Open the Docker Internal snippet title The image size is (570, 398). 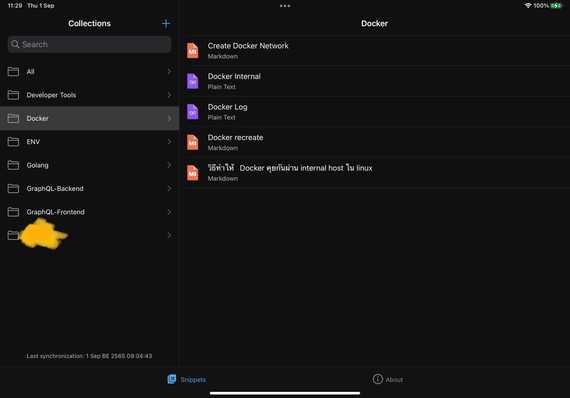234,76
